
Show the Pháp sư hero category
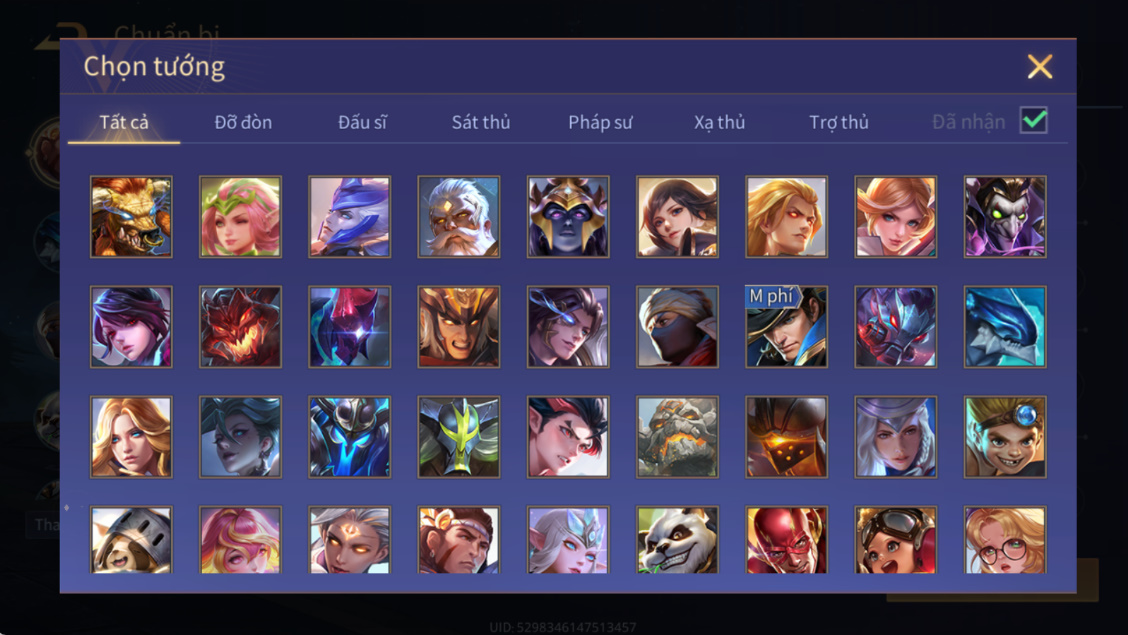pos(600,122)
